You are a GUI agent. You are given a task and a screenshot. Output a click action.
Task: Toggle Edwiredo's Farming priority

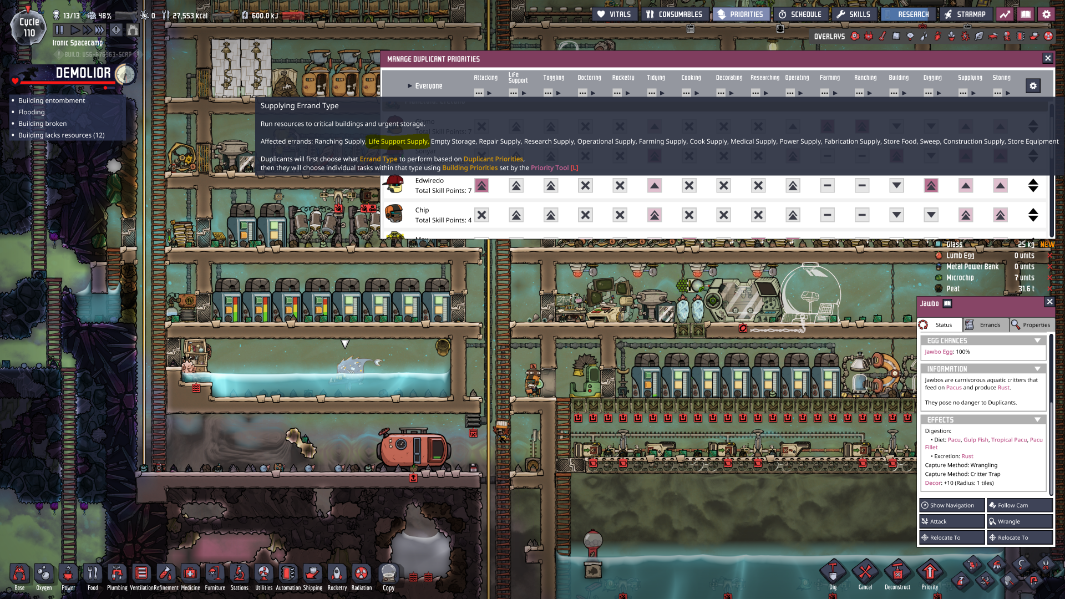coord(827,185)
